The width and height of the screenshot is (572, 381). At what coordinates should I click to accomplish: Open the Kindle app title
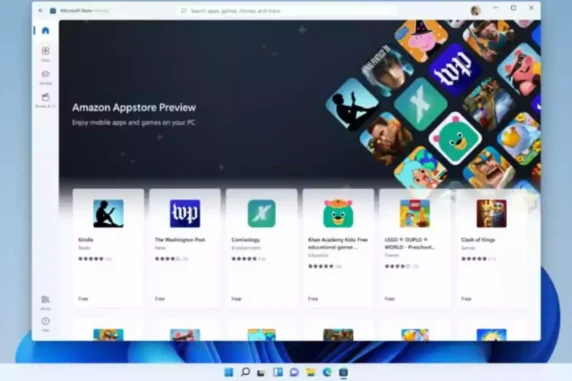(x=86, y=240)
